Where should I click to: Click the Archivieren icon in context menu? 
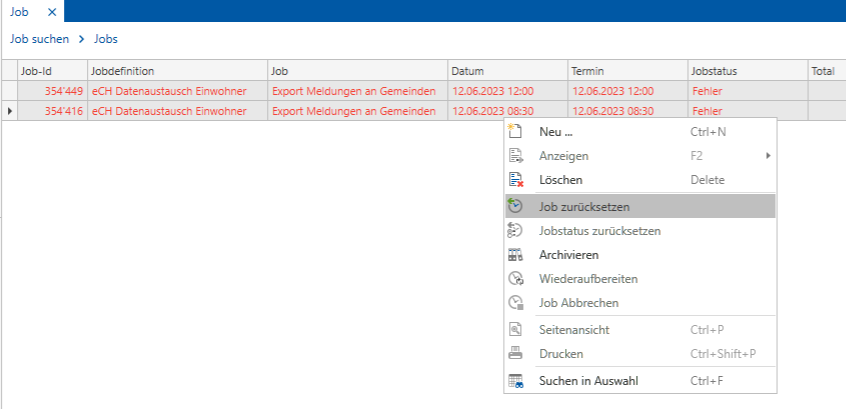516,255
